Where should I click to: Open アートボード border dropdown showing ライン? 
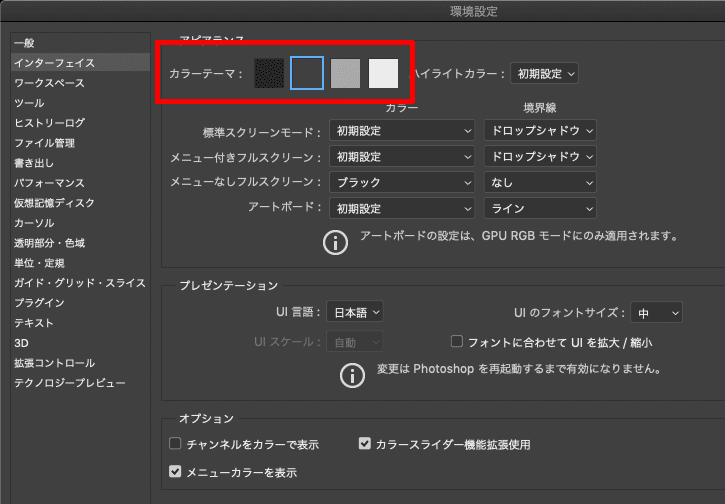coord(540,209)
